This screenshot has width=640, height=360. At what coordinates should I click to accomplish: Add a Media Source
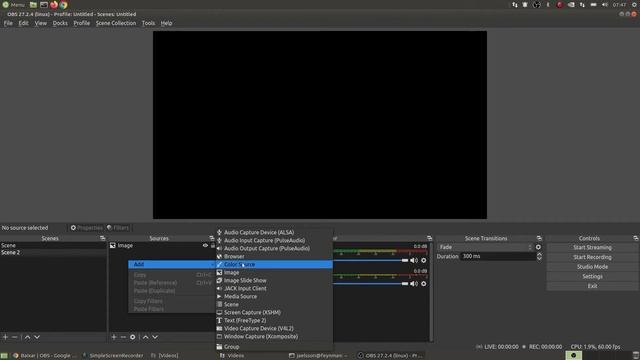[274, 296]
